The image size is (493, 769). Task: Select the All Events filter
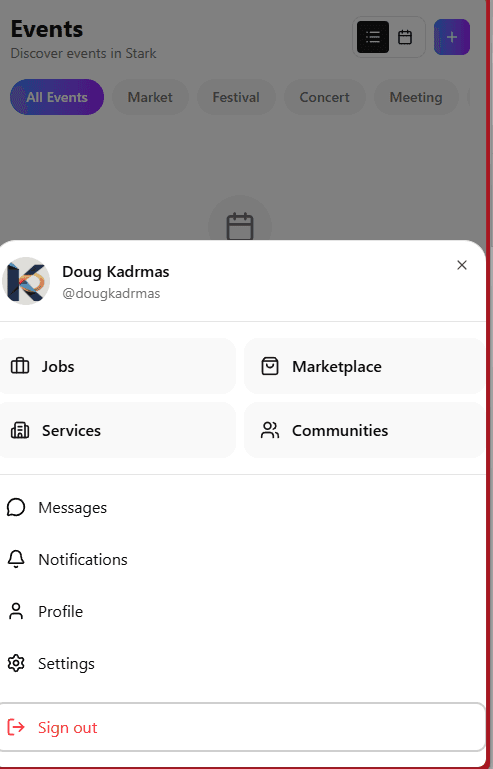point(57,97)
